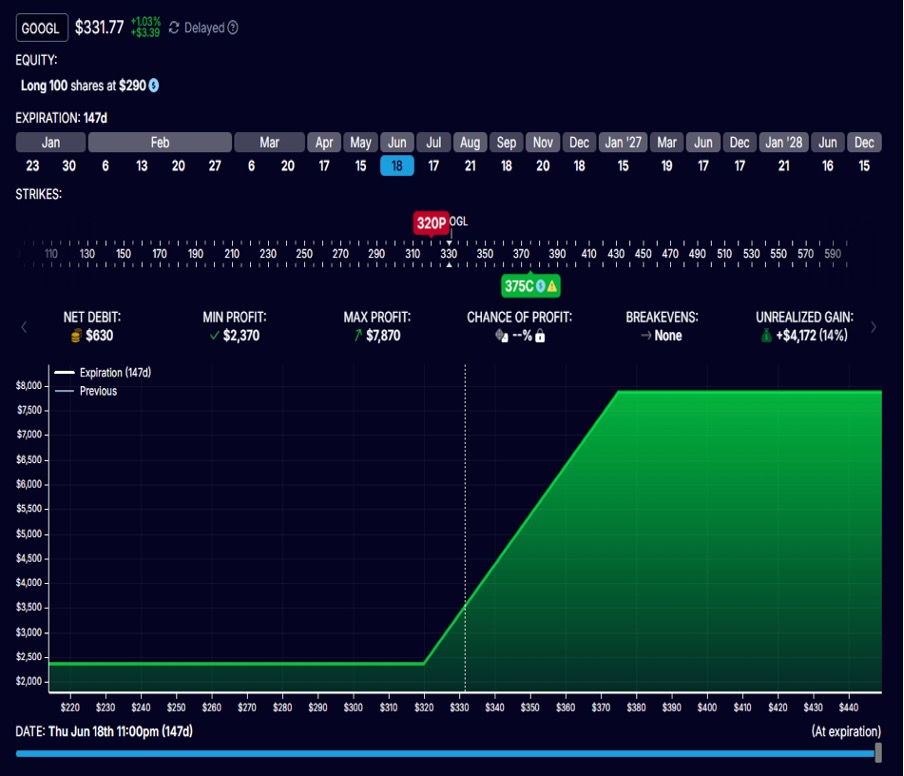Select the Jan '27 expiration month
This screenshot has width=904, height=776.
(x=623, y=143)
